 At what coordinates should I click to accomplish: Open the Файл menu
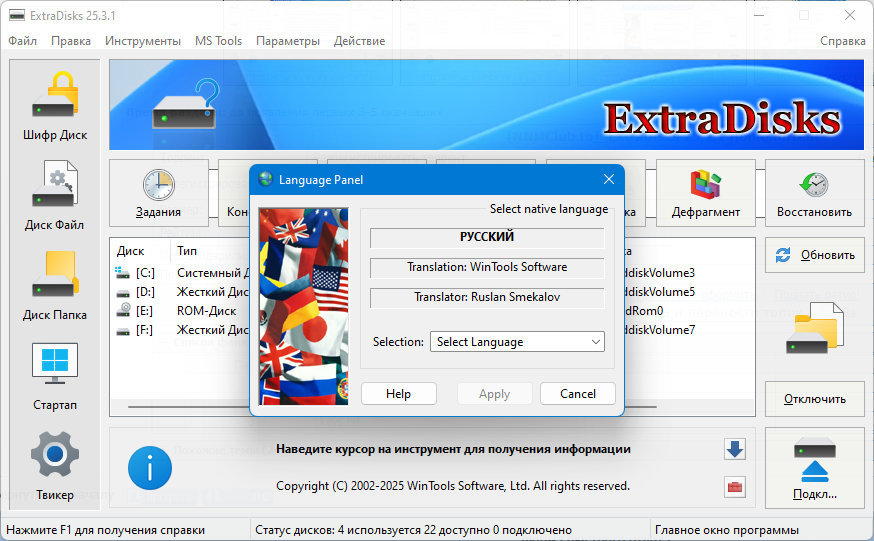(x=23, y=41)
